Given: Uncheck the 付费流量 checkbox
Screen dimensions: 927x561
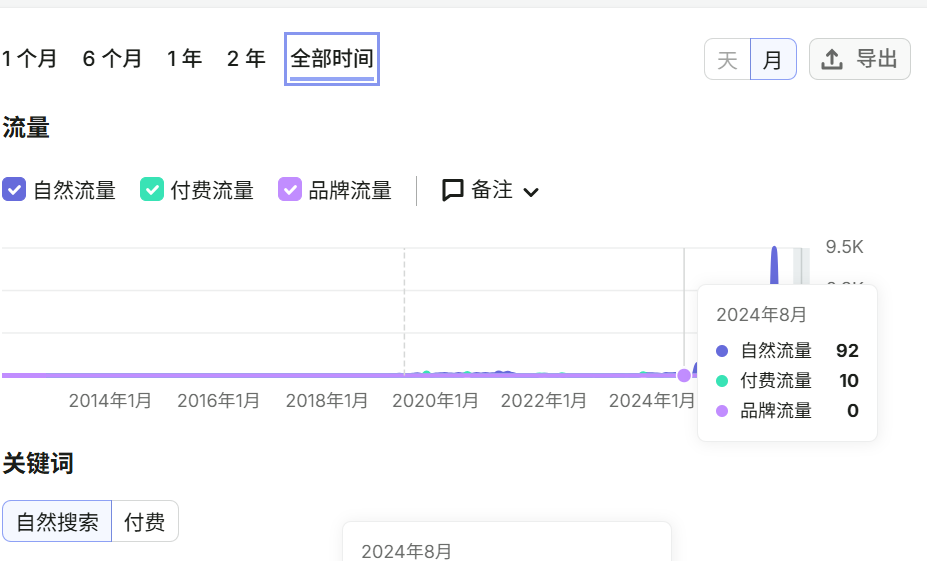Looking at the screenshot, I should click(x=152, y=190).
